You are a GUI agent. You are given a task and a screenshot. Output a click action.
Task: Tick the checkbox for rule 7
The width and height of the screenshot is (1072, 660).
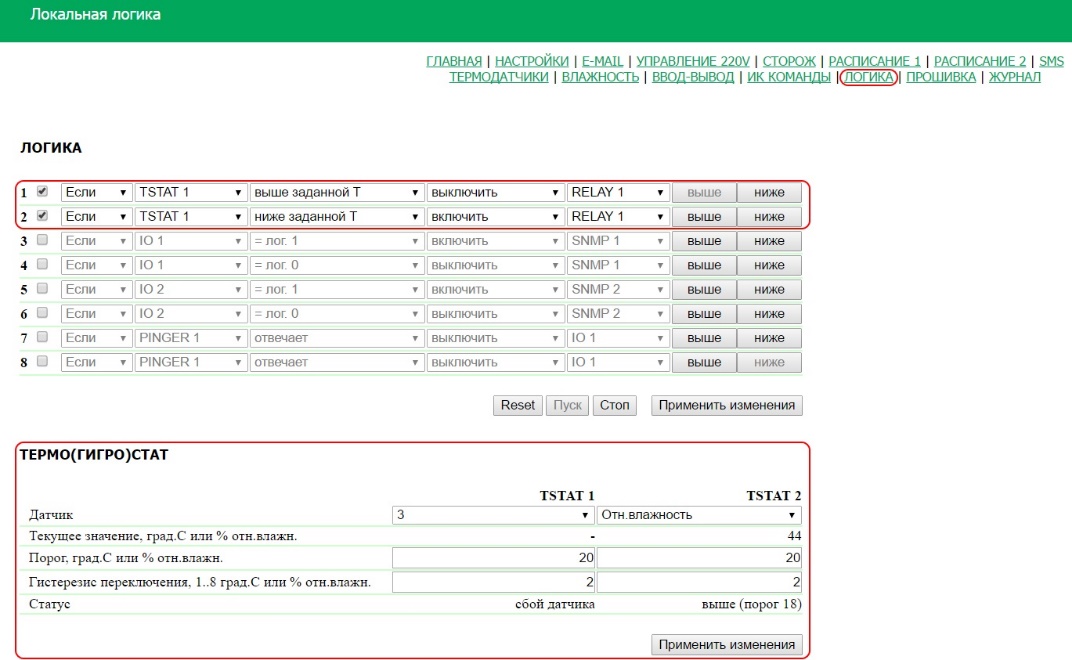click(x=42, y=338)
